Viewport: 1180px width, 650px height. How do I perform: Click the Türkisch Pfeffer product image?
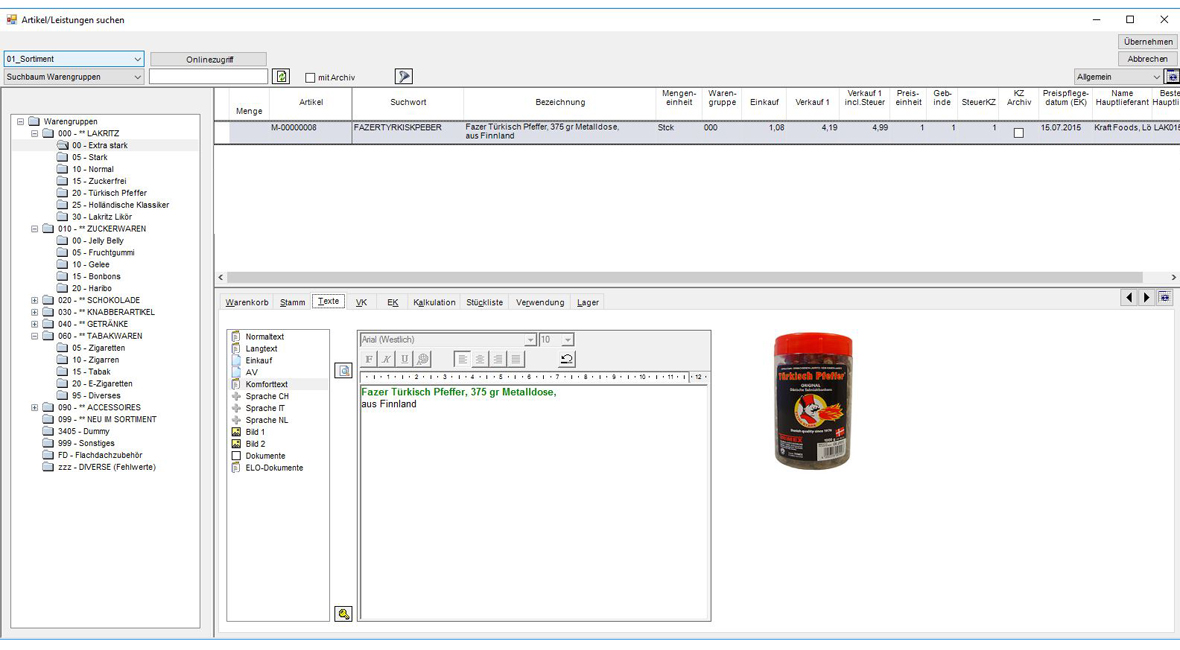click(813, 401)
